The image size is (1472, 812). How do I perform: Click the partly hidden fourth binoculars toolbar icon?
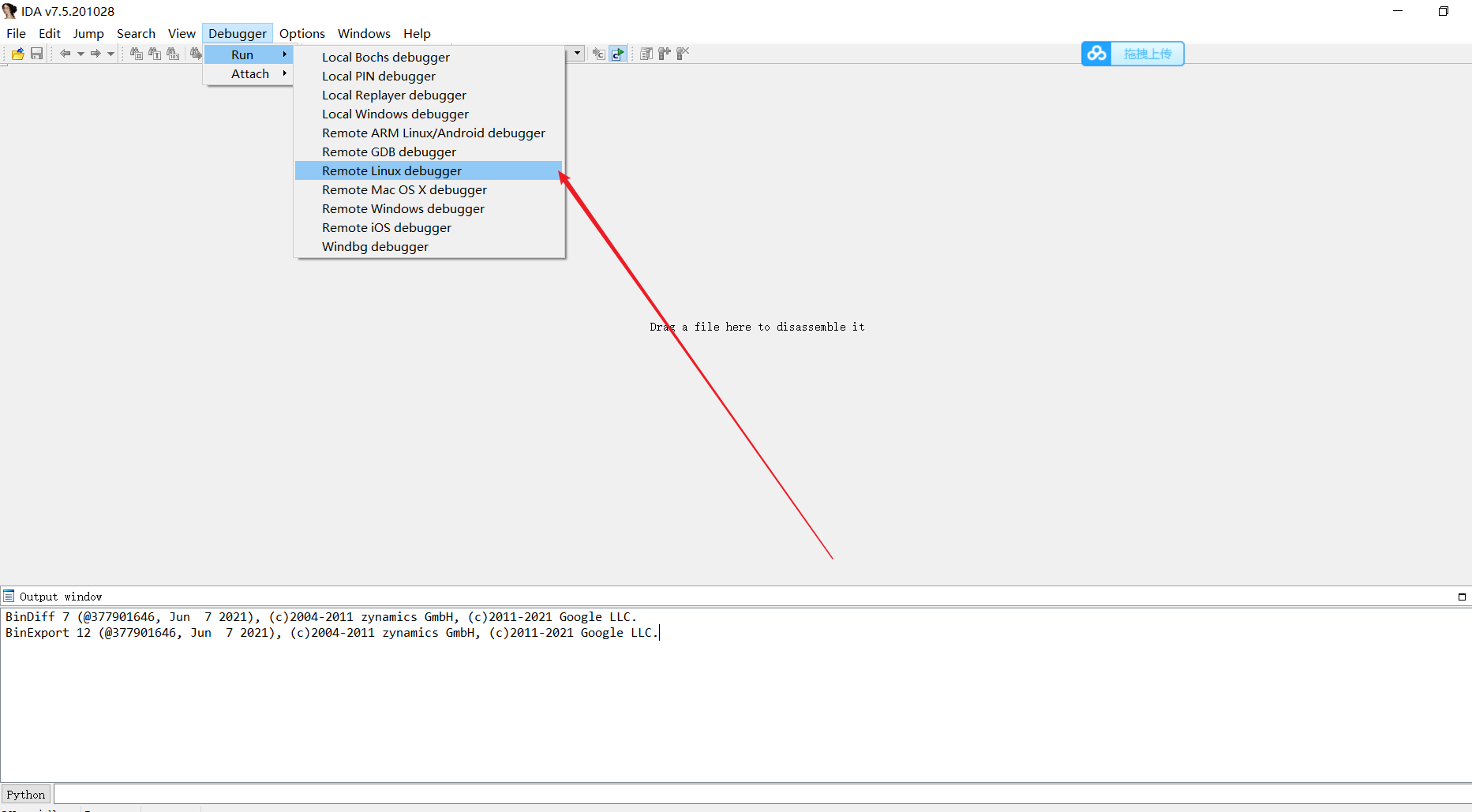tap(196, 54)
